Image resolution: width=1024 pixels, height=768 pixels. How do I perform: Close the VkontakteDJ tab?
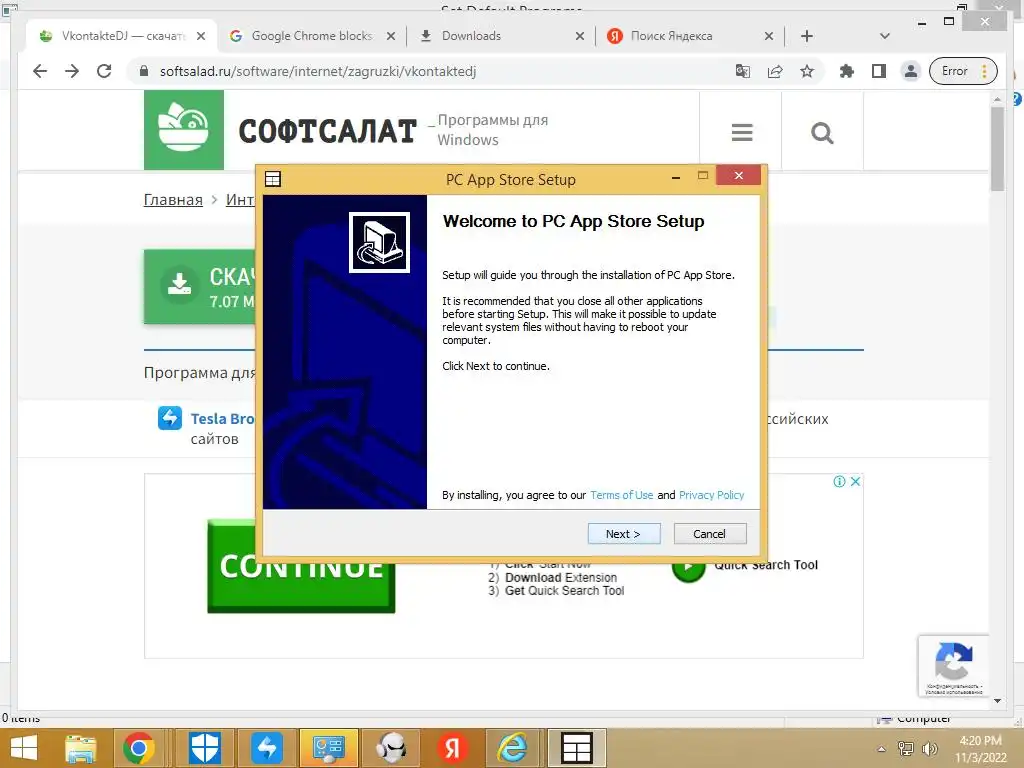(x=201, y=36)
